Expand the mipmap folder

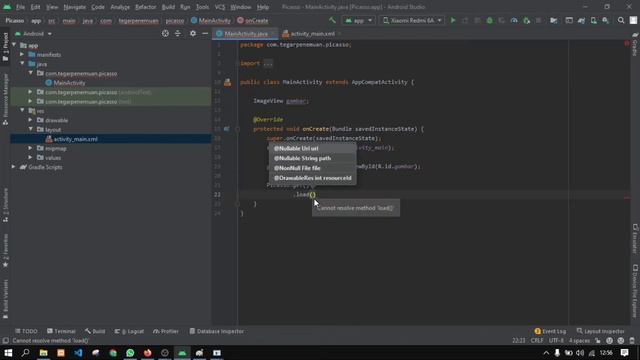coord(31,148)
